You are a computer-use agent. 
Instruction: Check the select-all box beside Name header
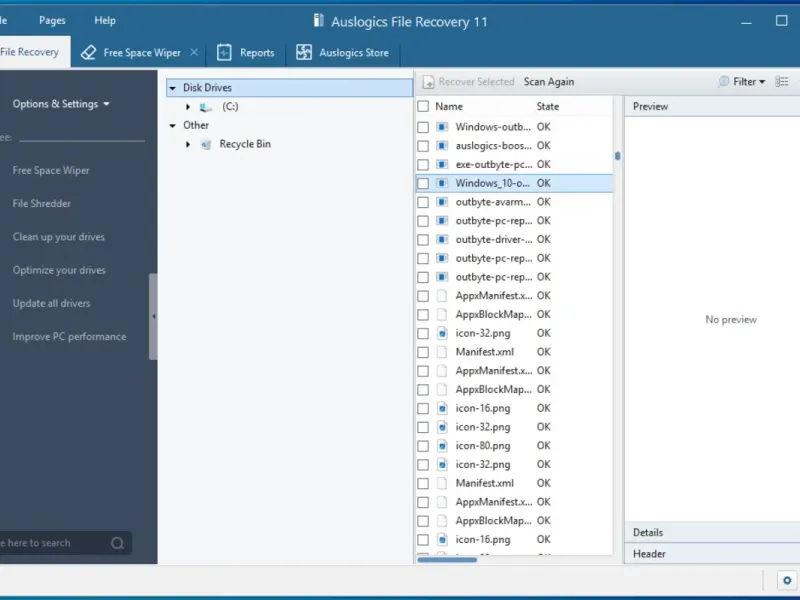423,106
